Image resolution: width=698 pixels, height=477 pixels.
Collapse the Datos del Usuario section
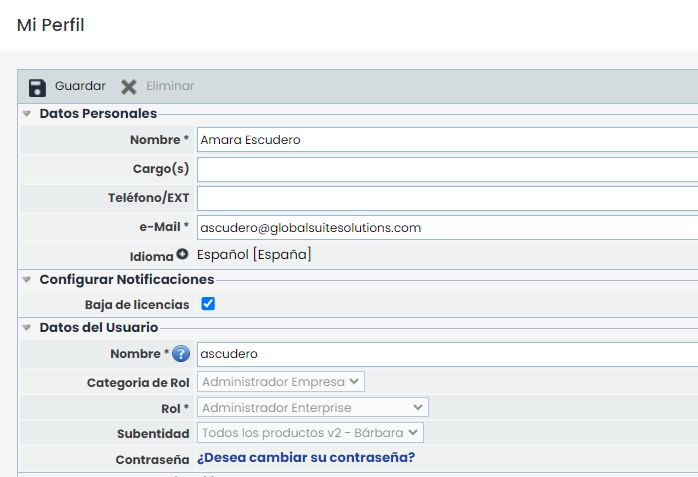tap(27, 328)
